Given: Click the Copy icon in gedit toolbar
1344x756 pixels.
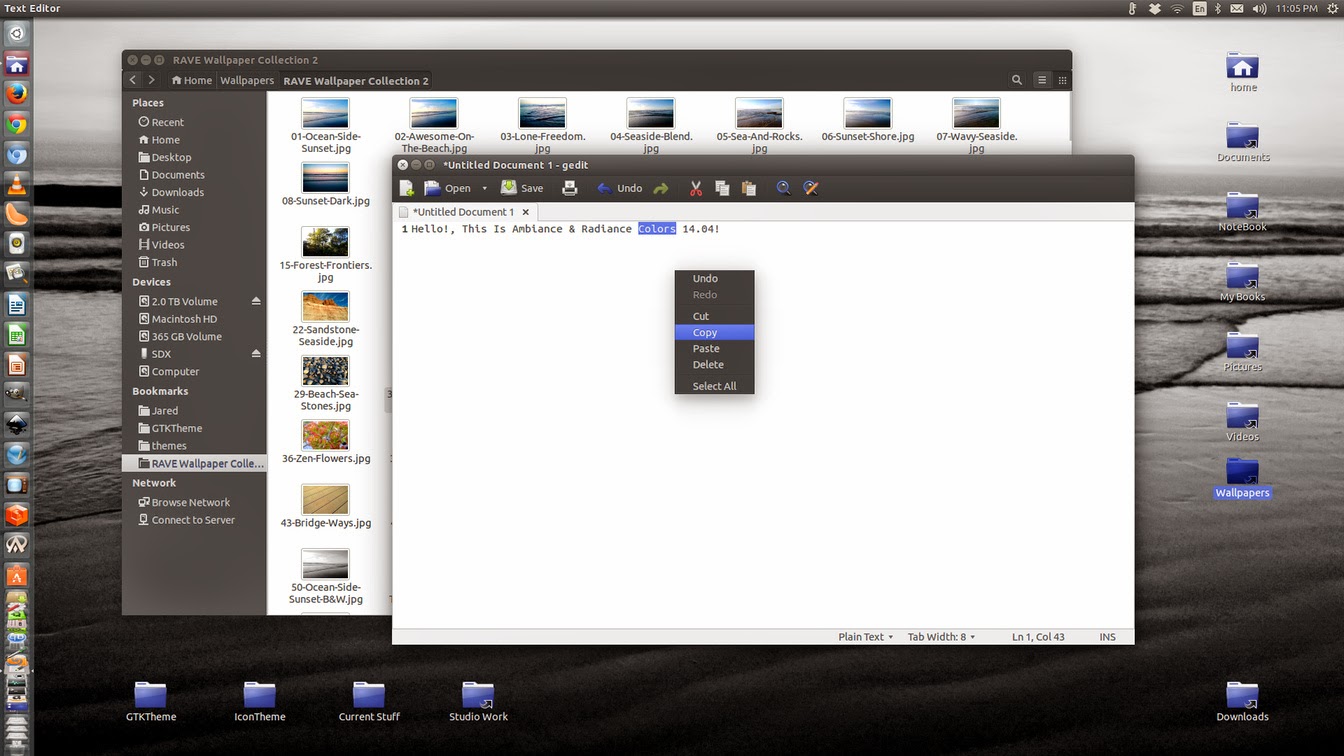Looking at the screenshot, I should pos(722,188).
